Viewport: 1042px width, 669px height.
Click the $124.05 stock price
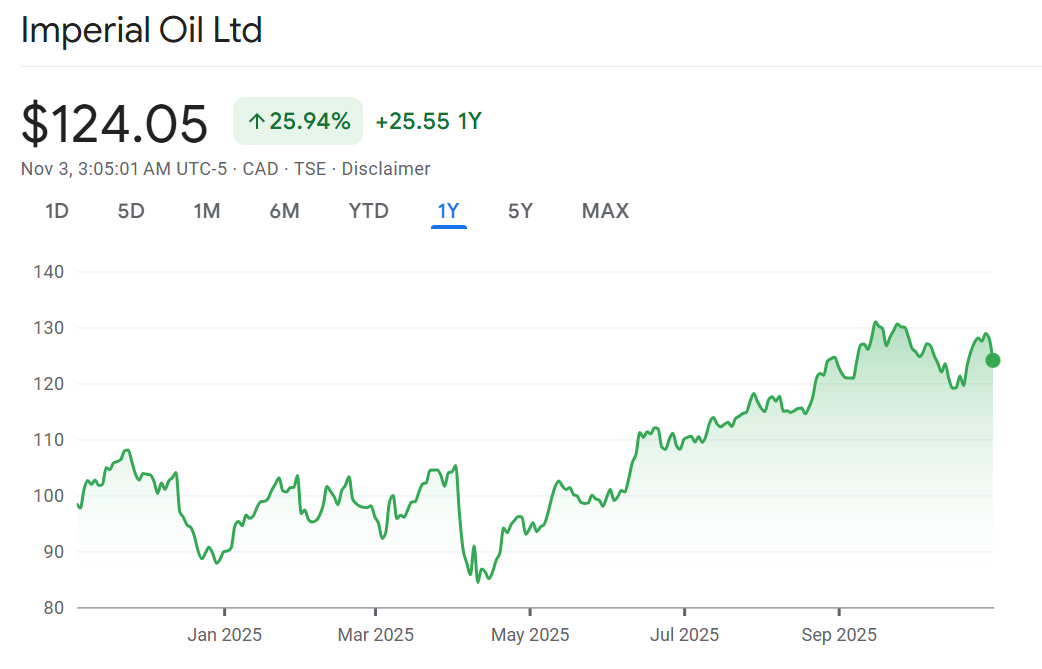point(115,124)
